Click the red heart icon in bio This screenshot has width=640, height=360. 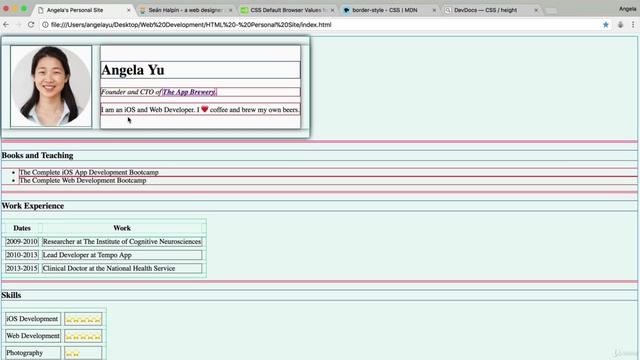point(204,109)
